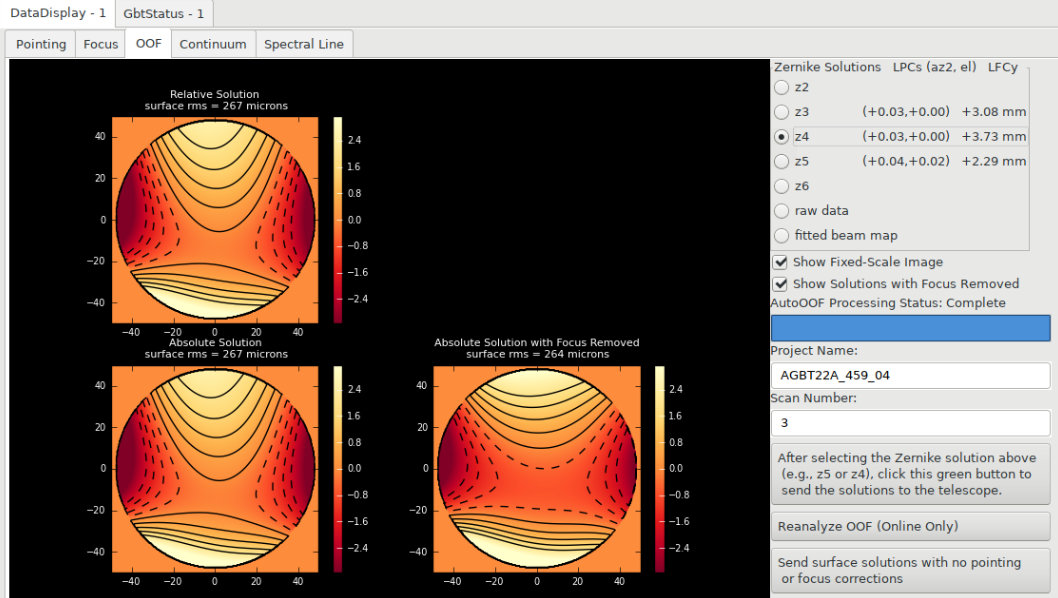Click the Zernike Solutions header label

pyautogui.click(x=827, y=67)
